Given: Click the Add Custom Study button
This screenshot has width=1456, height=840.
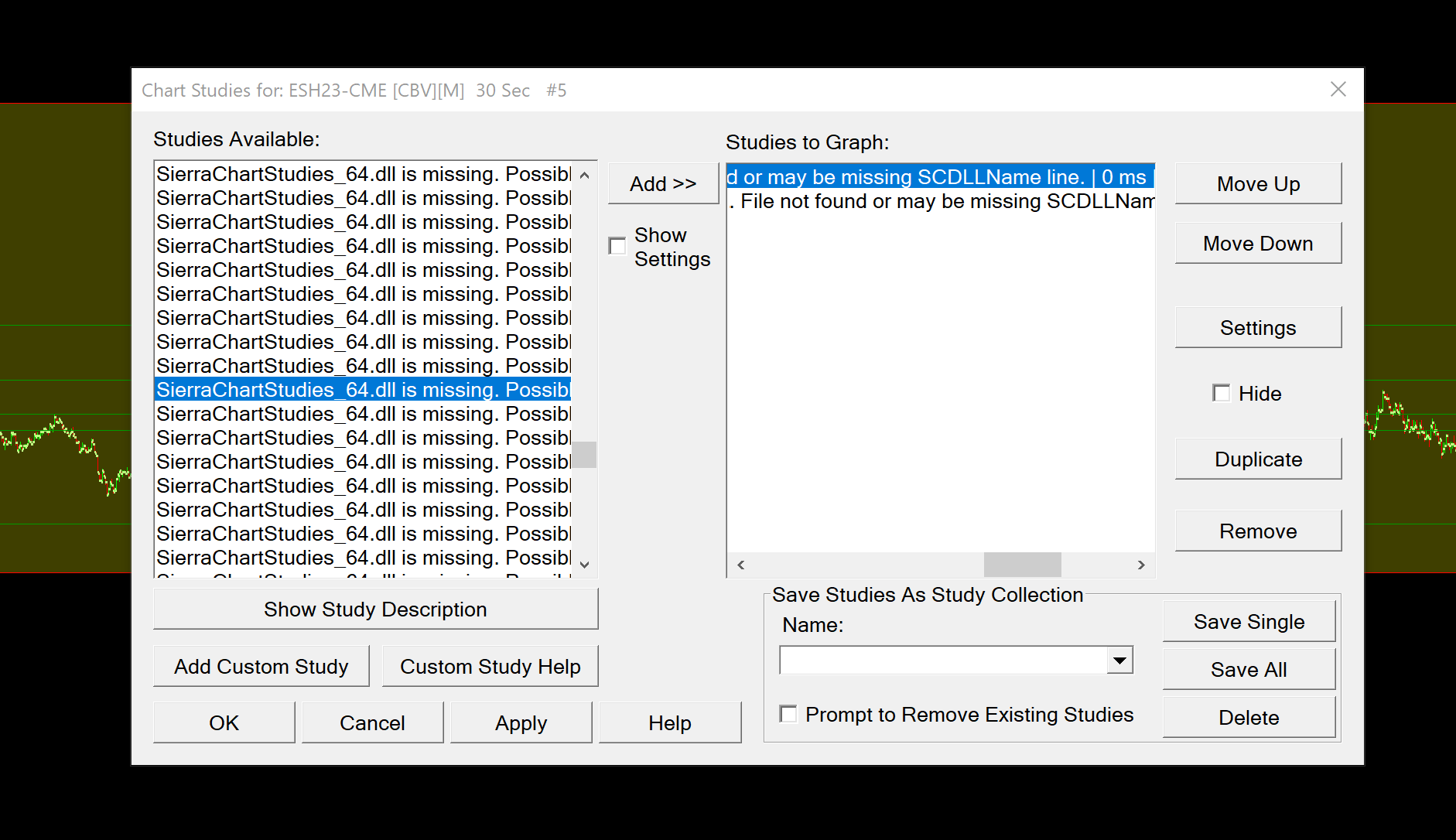Looking at the screenshot, I should (261, 666).
